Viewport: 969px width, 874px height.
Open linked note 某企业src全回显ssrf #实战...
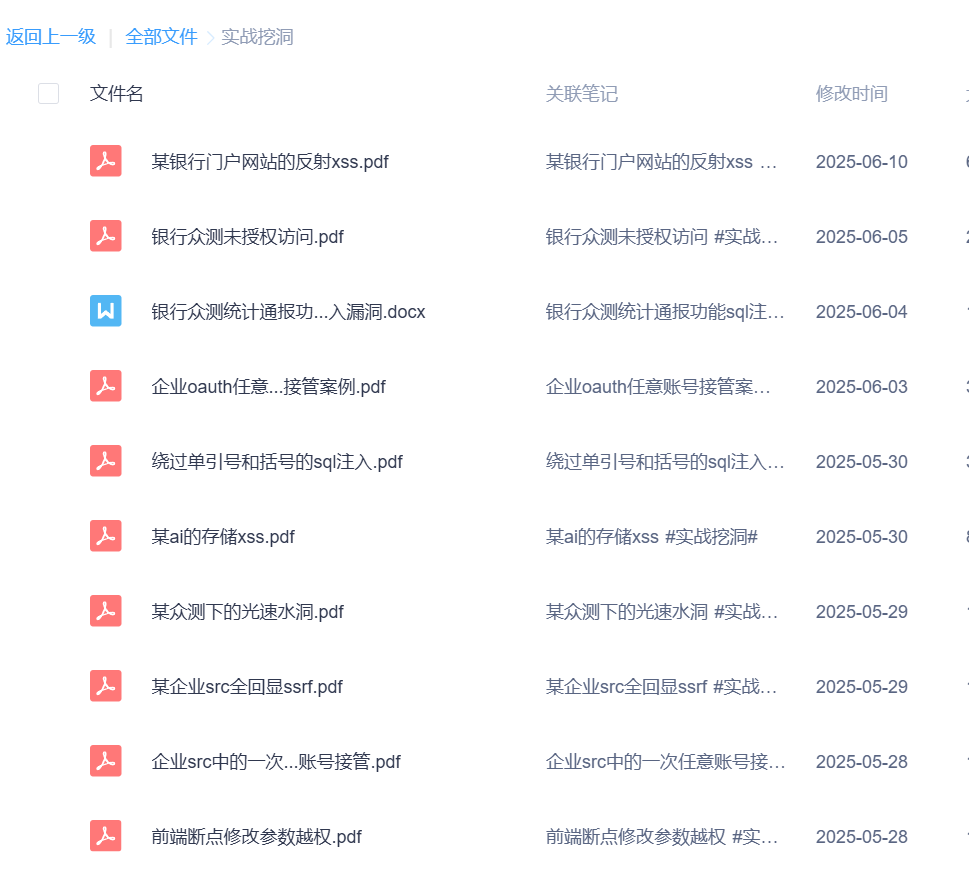pyautogui.click(x=661, y=686)
